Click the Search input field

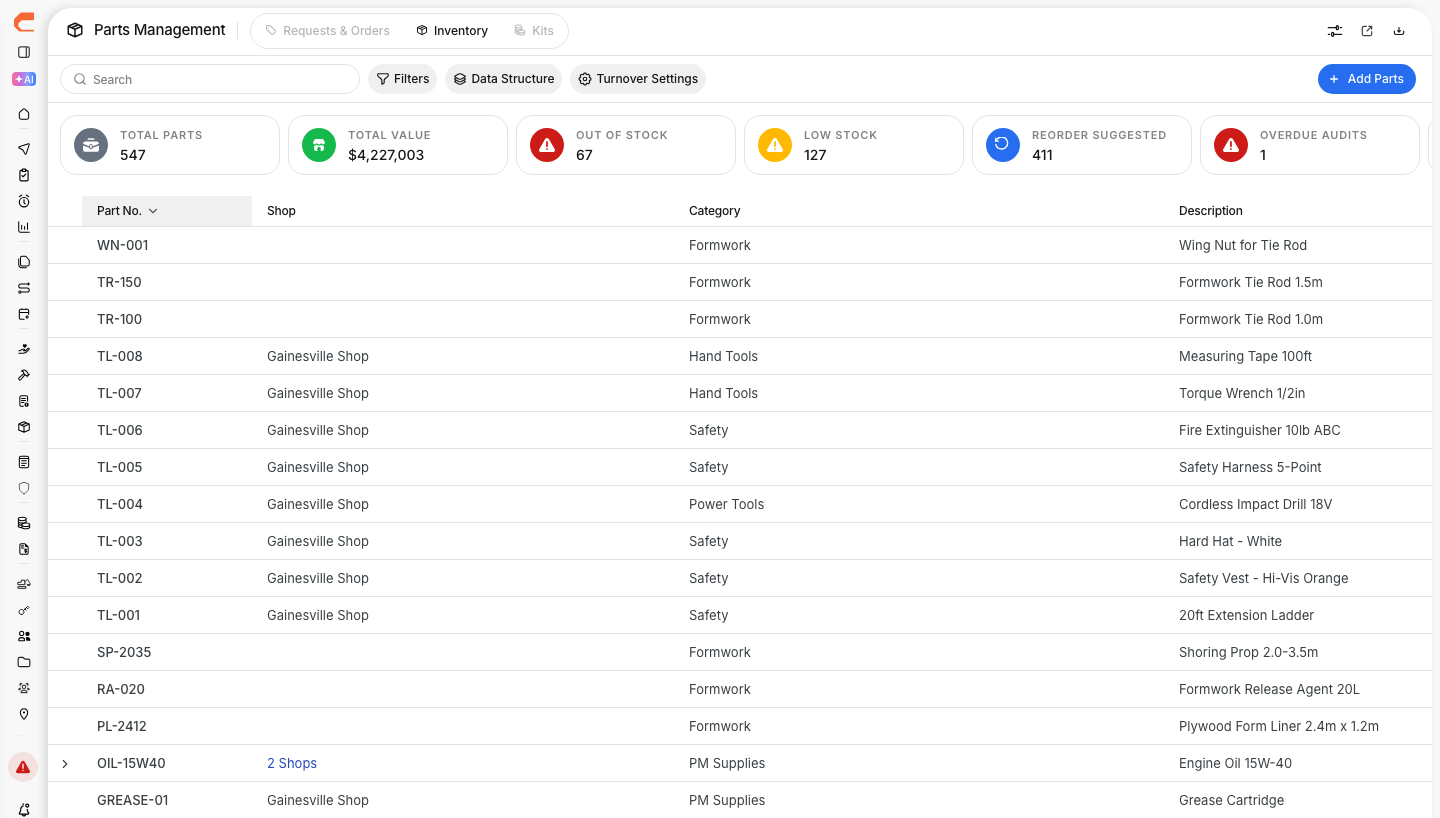click(210, 79)
